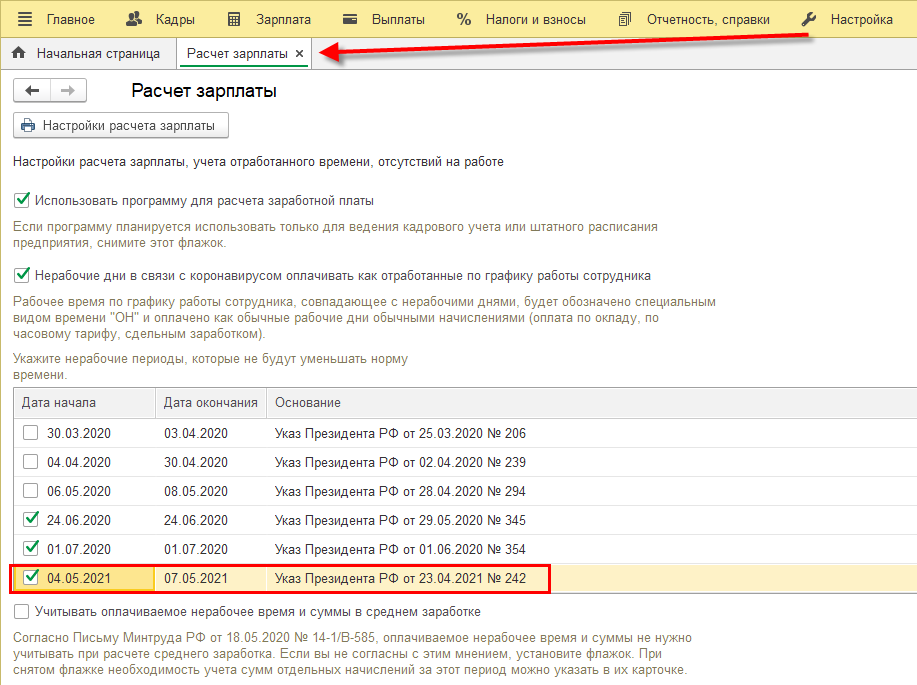Click the Выплаты card icon
Viewport: 917px width, 685px height.
350,19
